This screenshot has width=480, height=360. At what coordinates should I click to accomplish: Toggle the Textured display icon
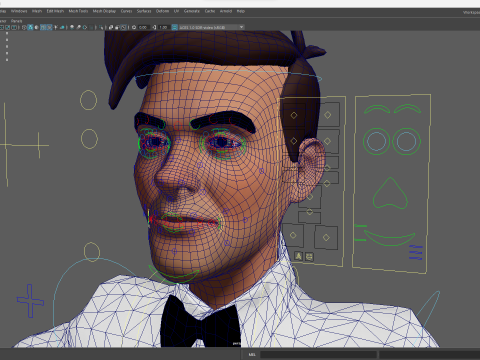pos(50,27)
